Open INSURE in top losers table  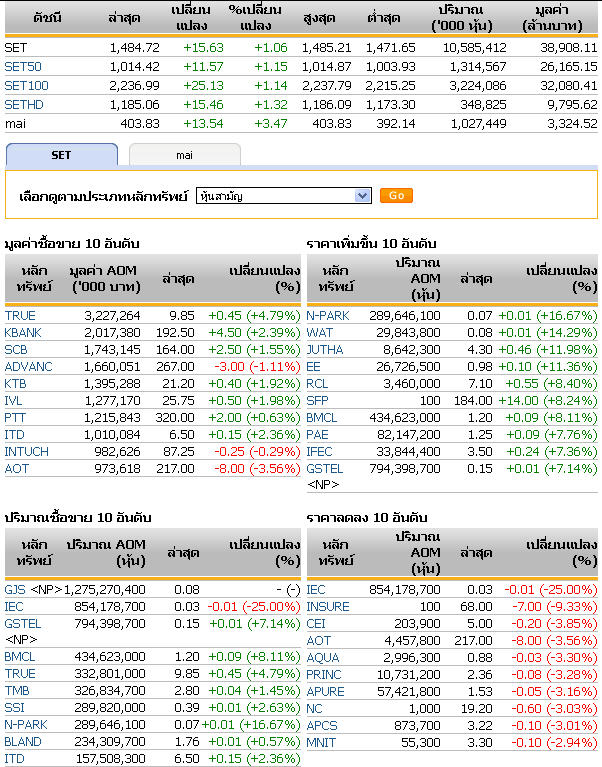[328, 607]
